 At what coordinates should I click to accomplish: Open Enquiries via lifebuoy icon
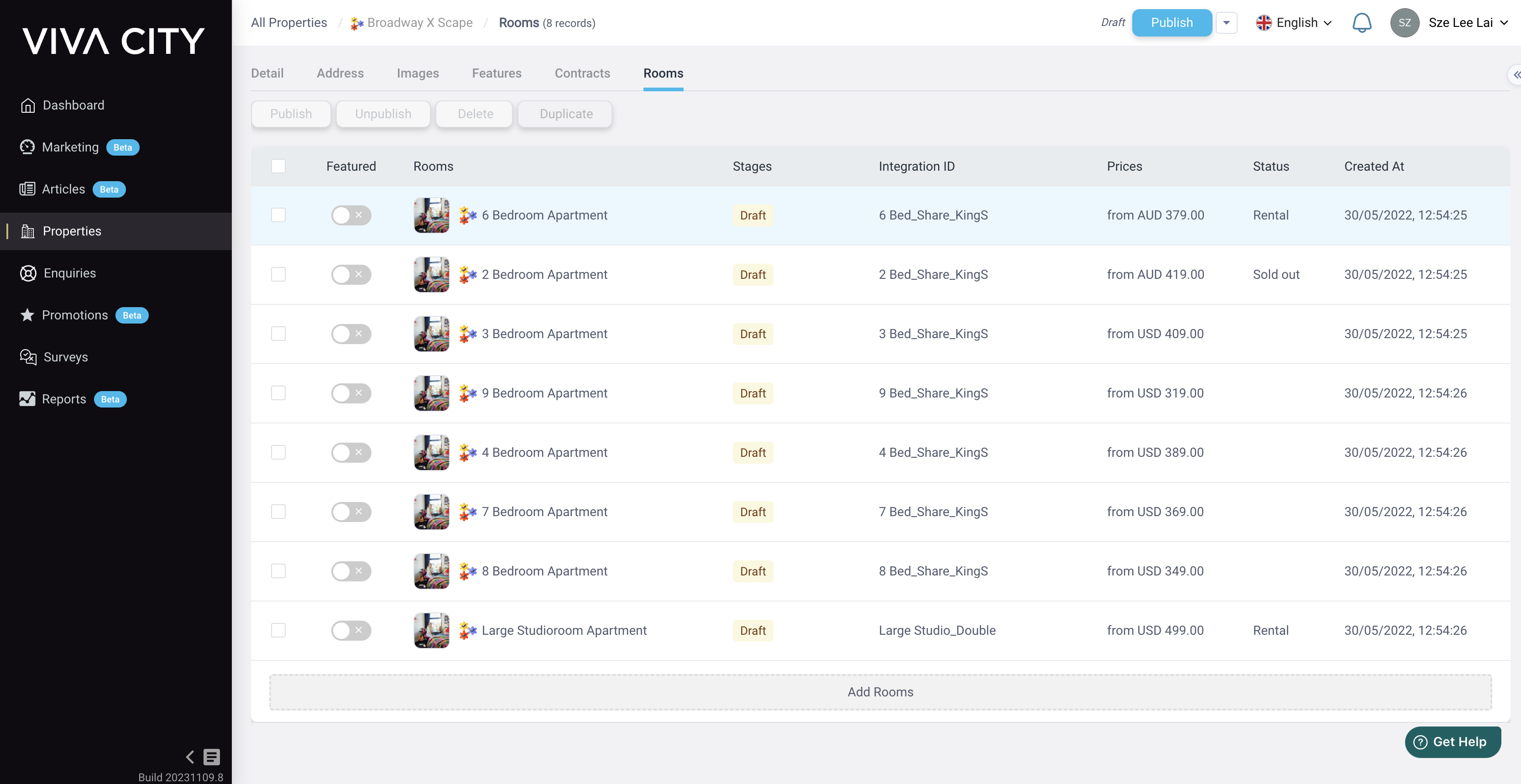click(x=28, y=273)
